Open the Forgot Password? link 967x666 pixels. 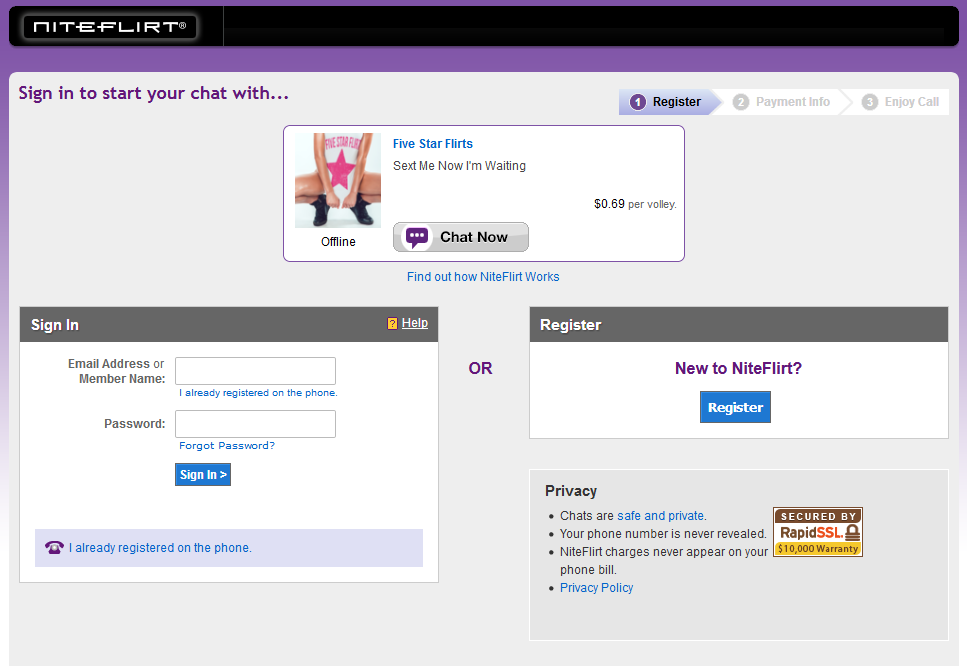227,446
